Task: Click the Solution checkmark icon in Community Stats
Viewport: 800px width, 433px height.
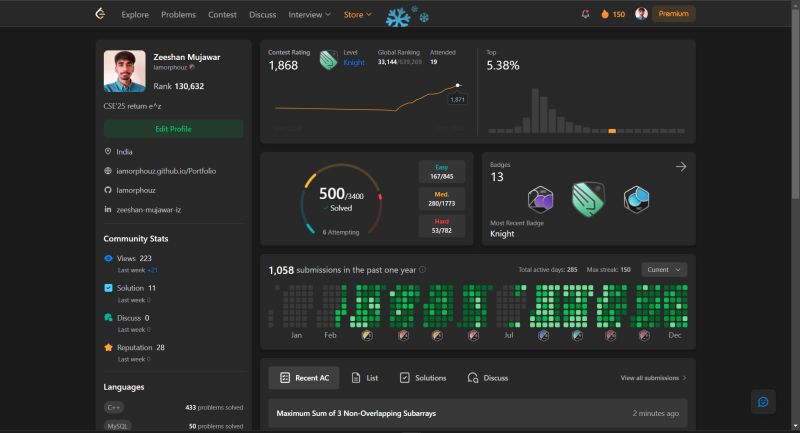Action: pyautogui.click(x=108, y=288)
